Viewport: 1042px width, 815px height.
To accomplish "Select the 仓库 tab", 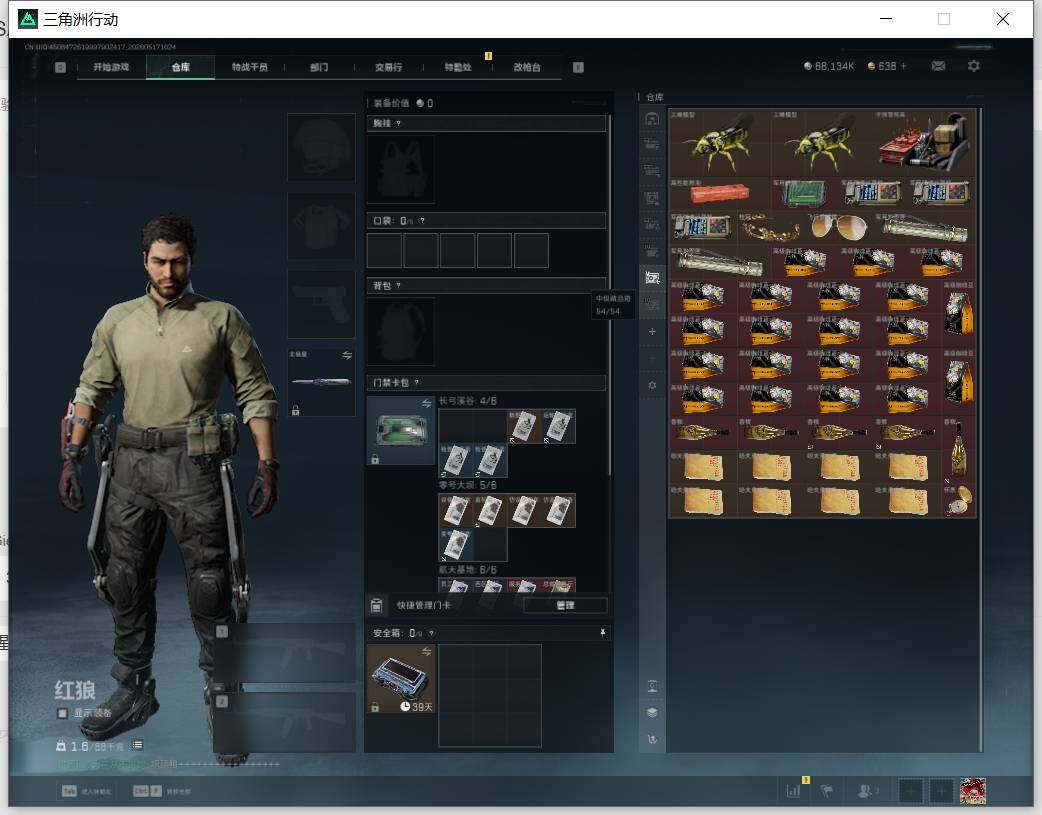I will pos(180,67).
